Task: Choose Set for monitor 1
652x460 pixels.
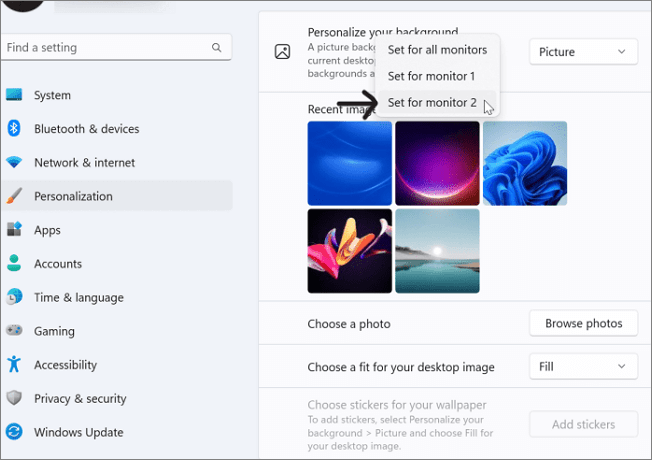Action: pos(437,76)
